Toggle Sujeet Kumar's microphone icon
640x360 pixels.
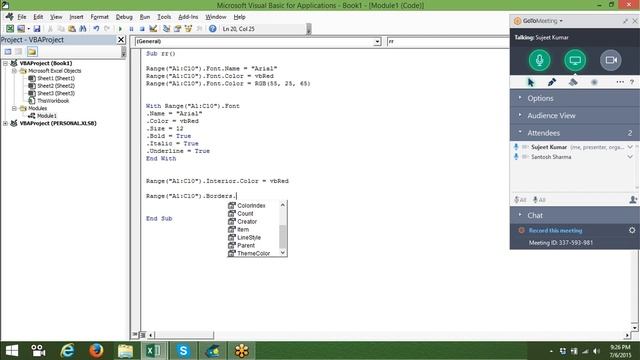coord(516,147)
